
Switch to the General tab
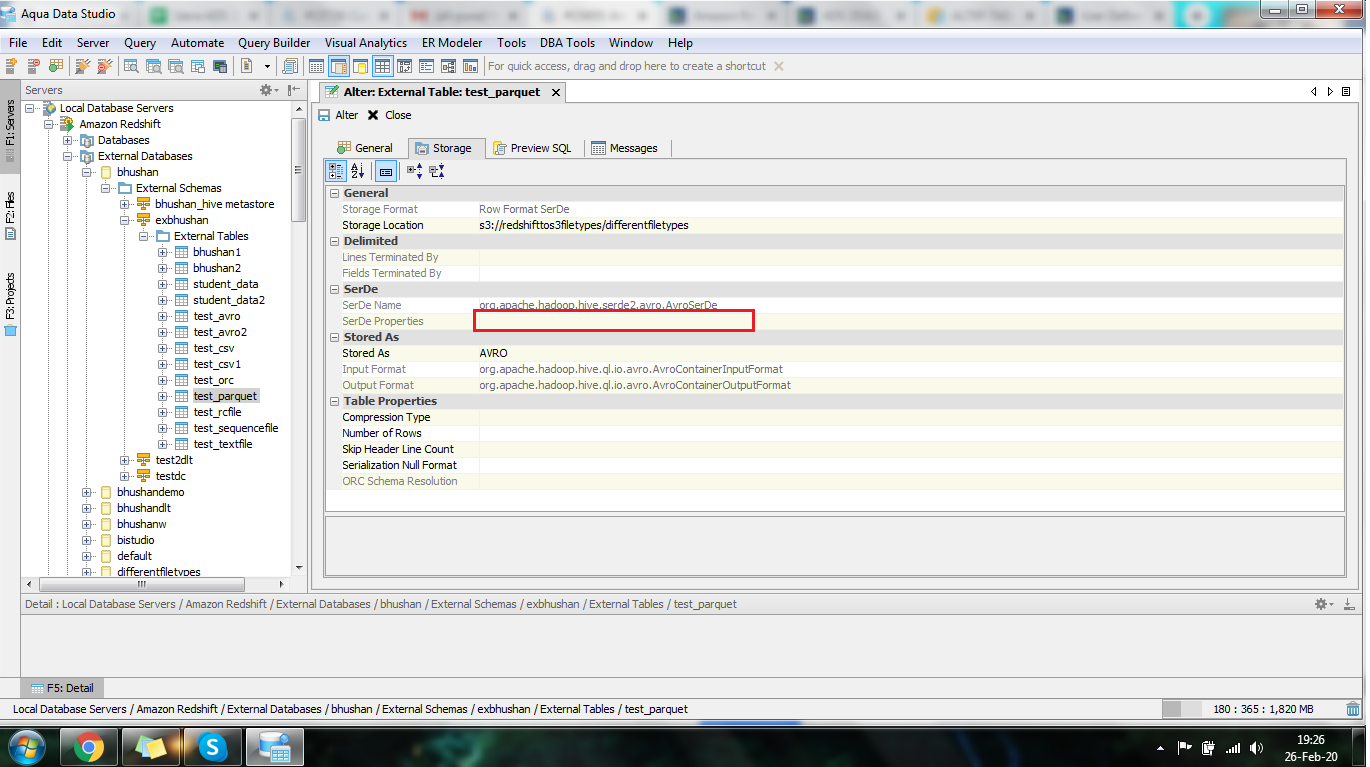pyautogui.click(x=365, y=148)
